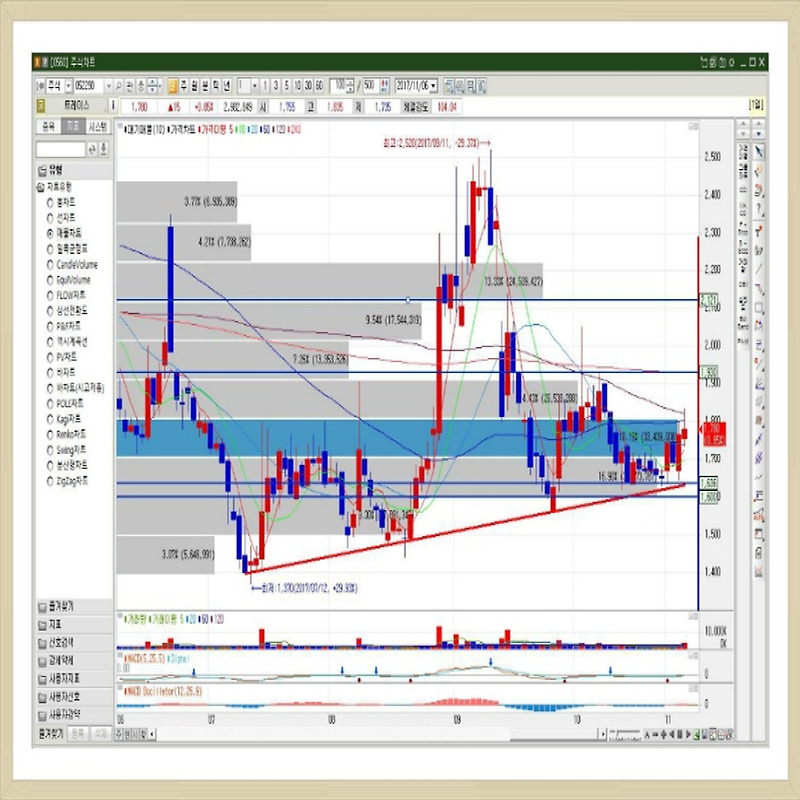Click the yellow icon left of 트레이스
This screenshot has height=800, width=800.
[x=41, y=106]
